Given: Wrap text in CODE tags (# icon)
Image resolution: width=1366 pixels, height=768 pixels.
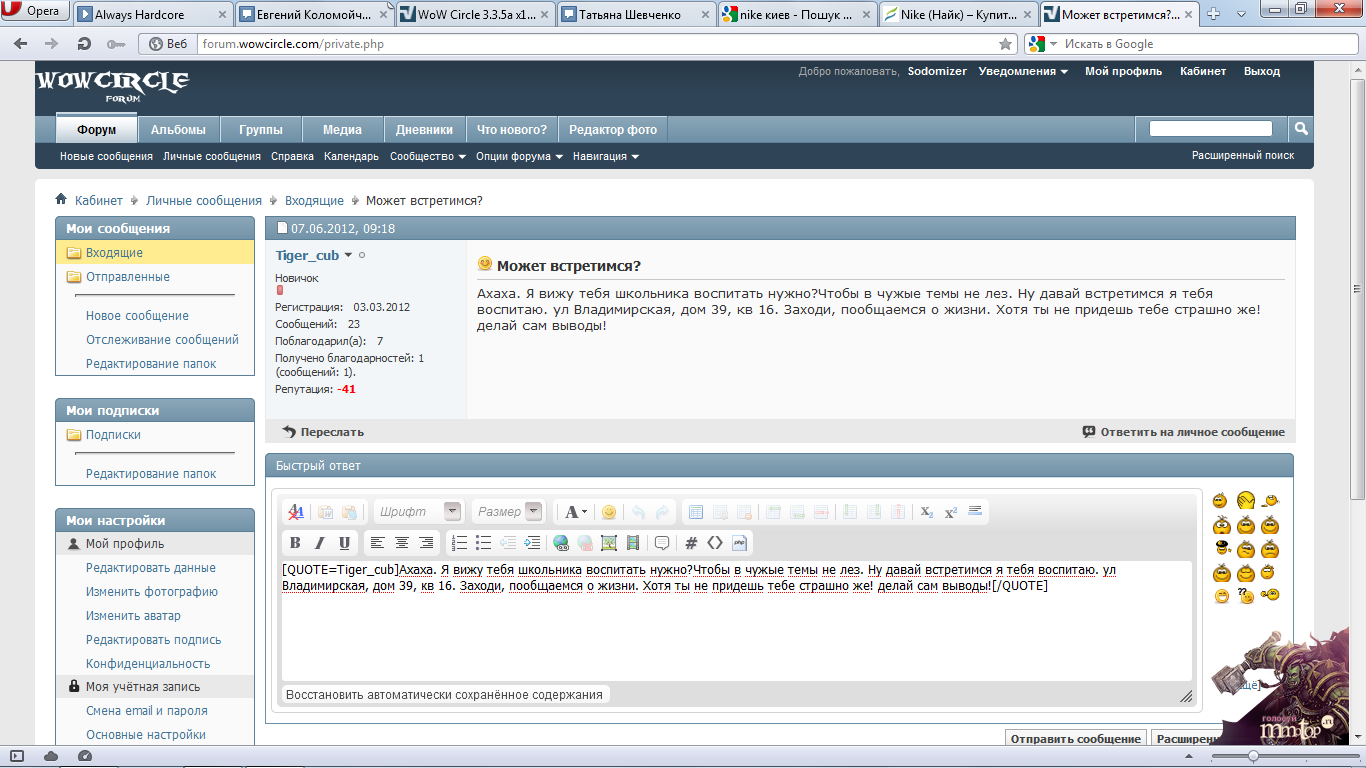Looking at the screenshot, I should click(691, 543).
